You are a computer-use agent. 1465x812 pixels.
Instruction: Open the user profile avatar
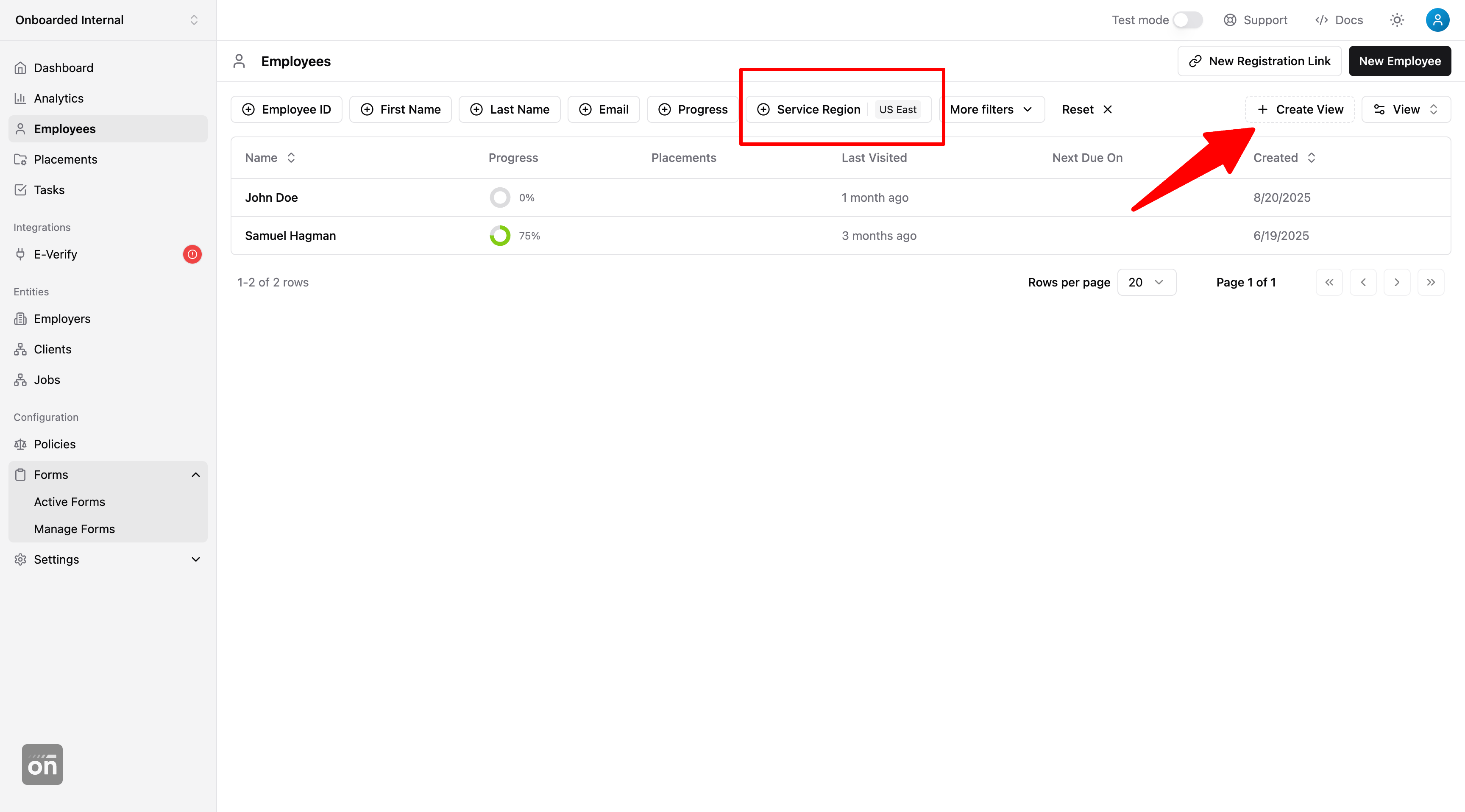(x=1437, y=20)
